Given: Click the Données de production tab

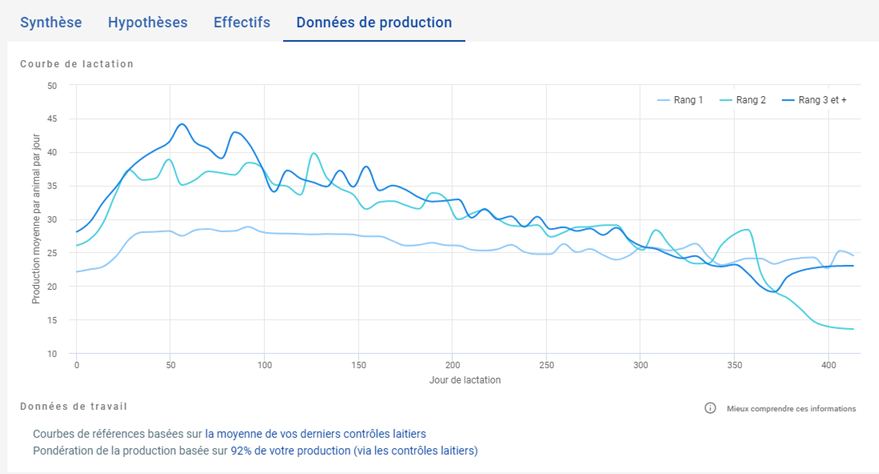Looking at the screenshot, I should click(374, 22).
